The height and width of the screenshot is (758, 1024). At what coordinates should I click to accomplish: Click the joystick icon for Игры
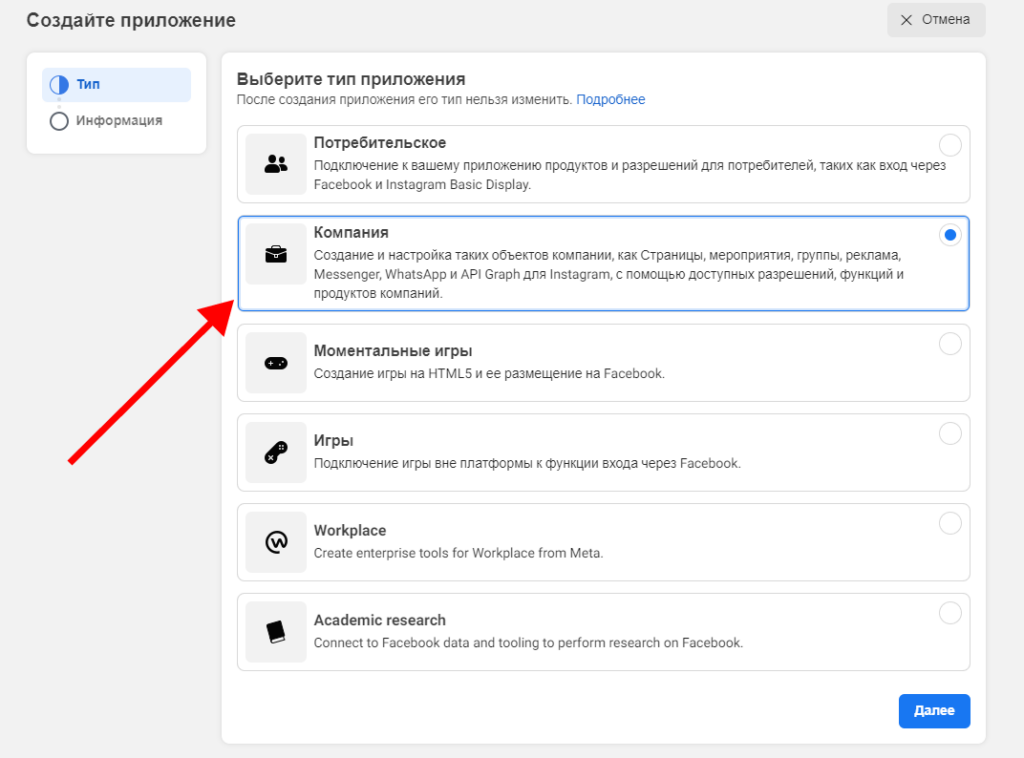coord(276,453)
